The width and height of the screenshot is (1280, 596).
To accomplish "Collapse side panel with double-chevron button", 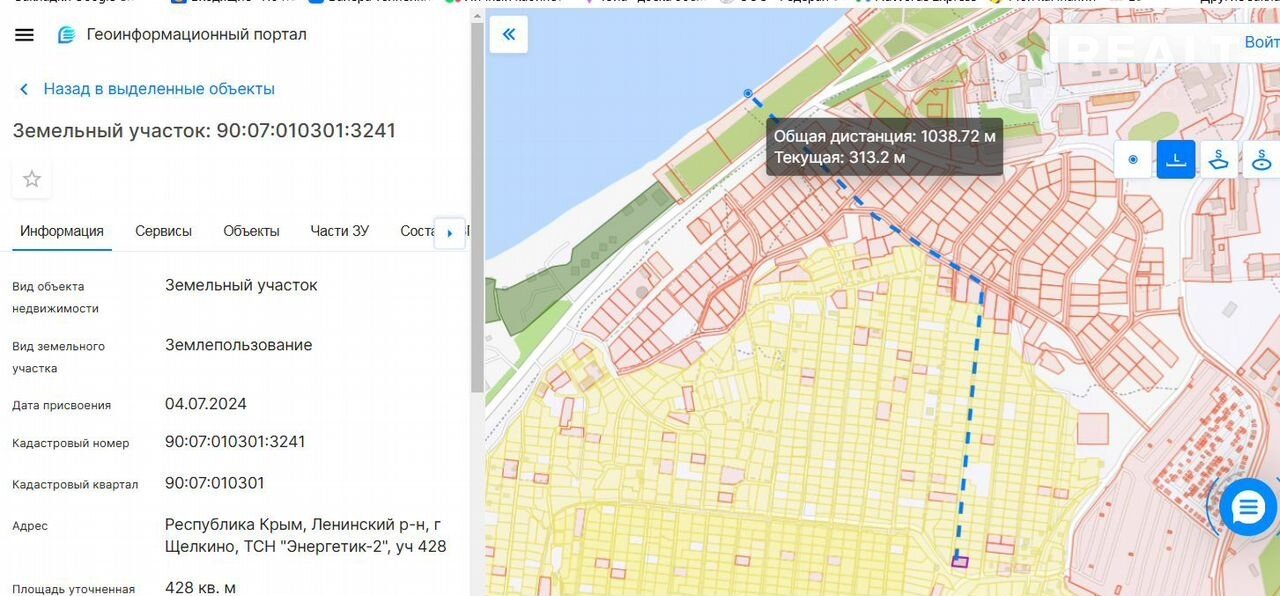I will [x=509, y=35].
